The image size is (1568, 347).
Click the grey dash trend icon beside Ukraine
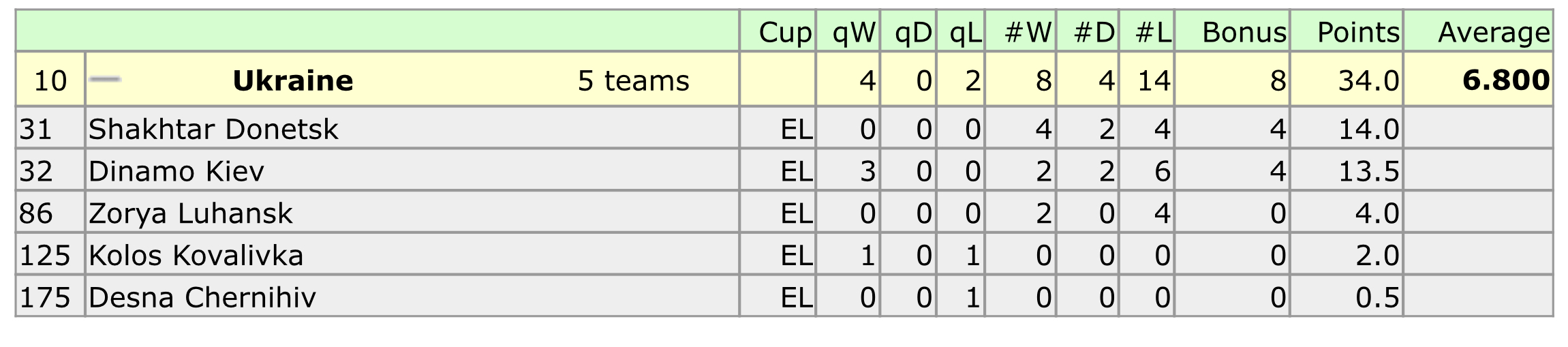(x=105, y=80)
